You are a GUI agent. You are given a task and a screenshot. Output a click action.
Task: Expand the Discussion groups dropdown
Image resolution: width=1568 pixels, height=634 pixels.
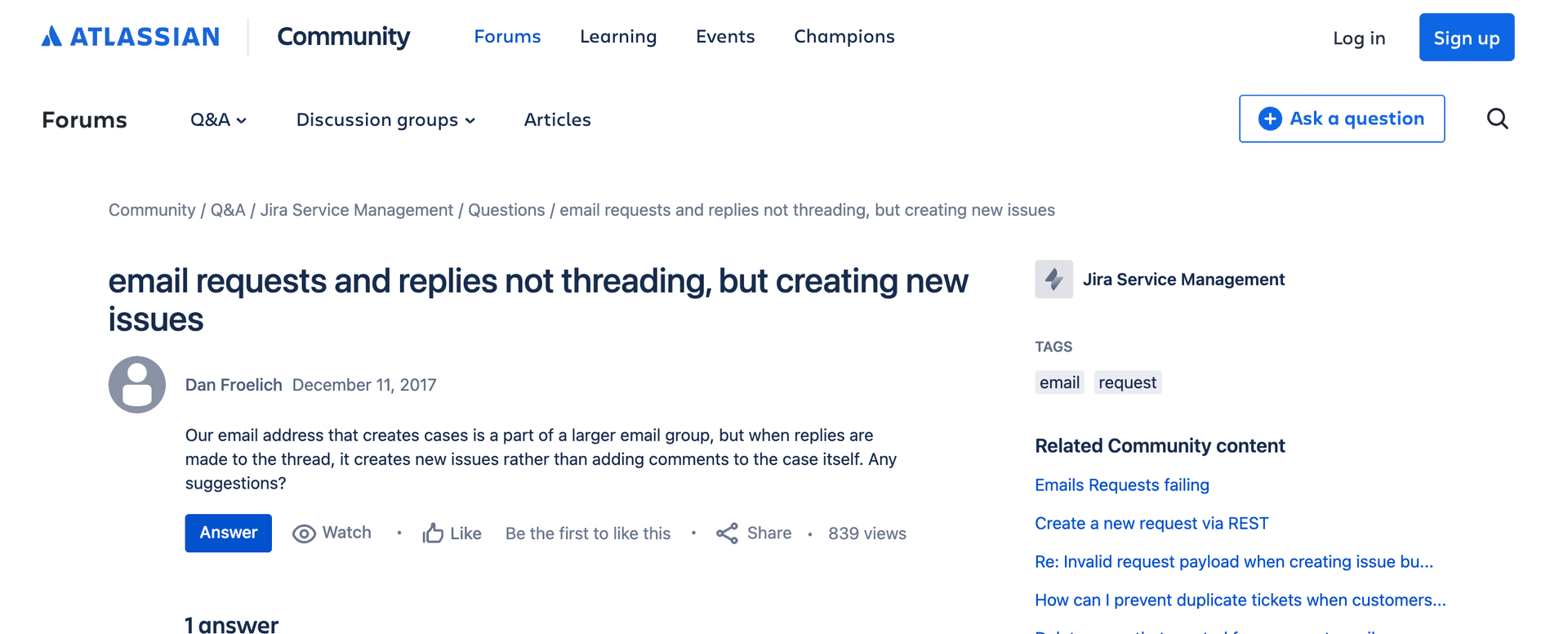(x=385, y=119)
